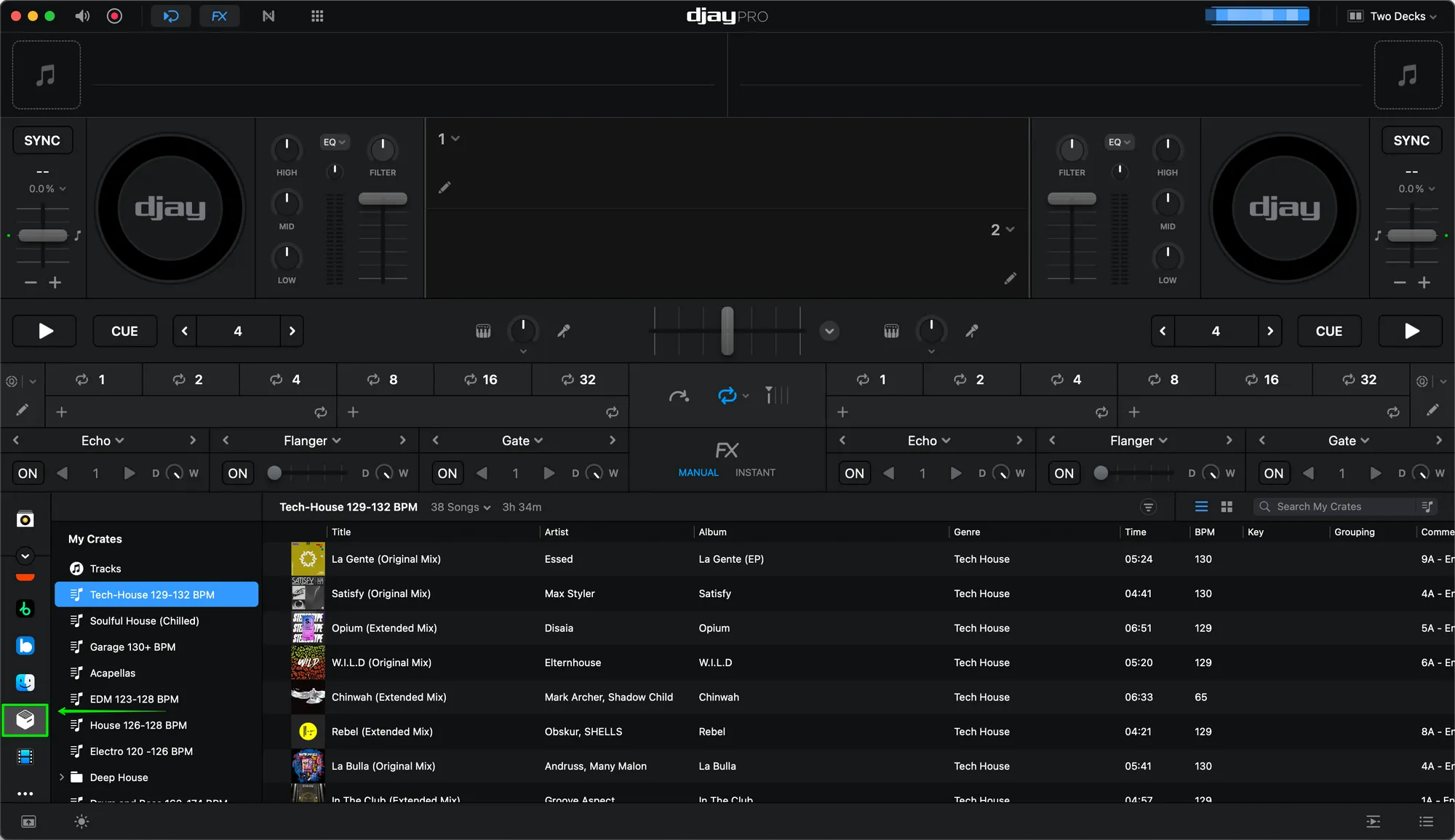This screenshot has width=1455, height=840.
Task: Enable SYNC on the left deck
Action: [x=42, y=140]
